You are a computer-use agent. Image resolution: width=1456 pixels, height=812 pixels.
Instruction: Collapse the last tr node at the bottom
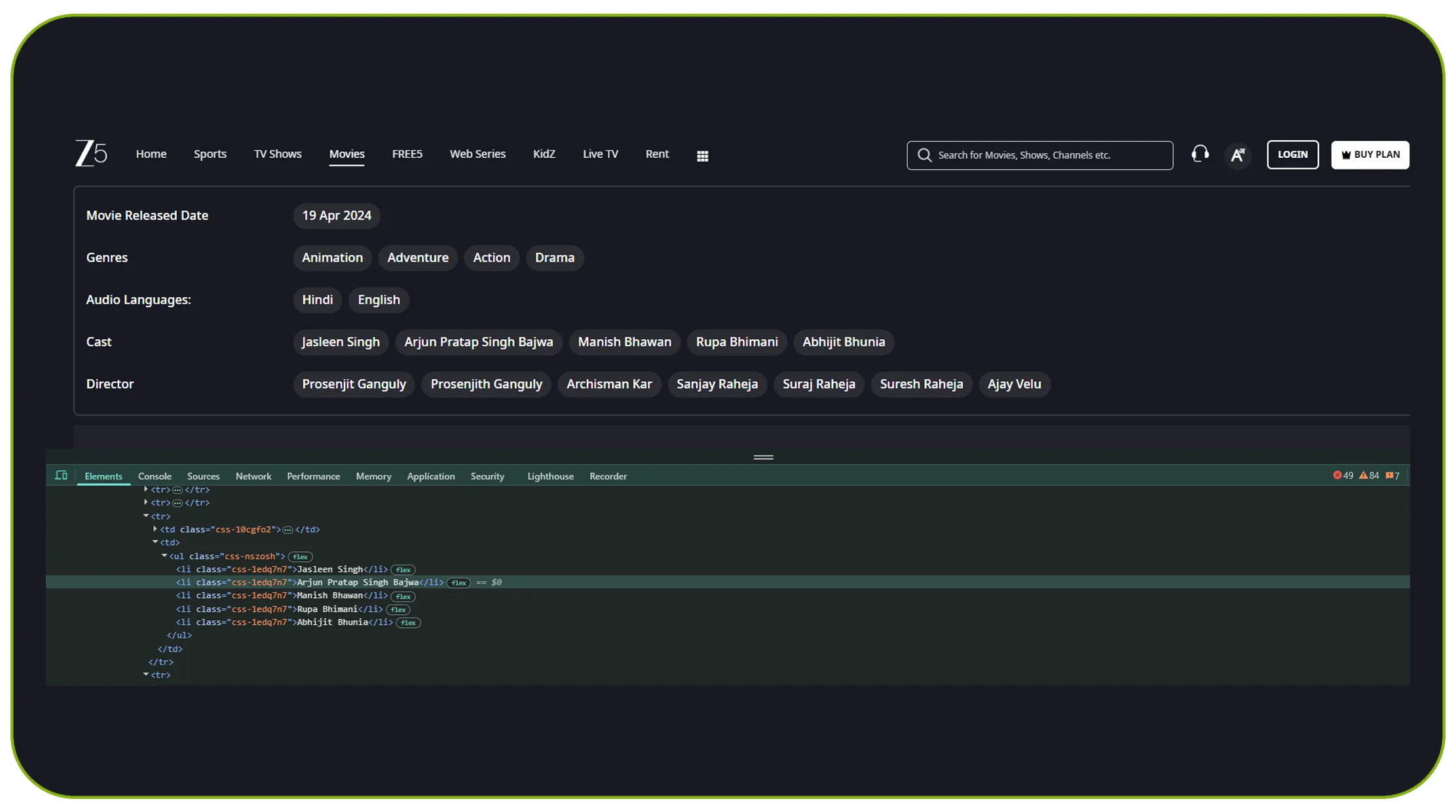coord(145,674)
